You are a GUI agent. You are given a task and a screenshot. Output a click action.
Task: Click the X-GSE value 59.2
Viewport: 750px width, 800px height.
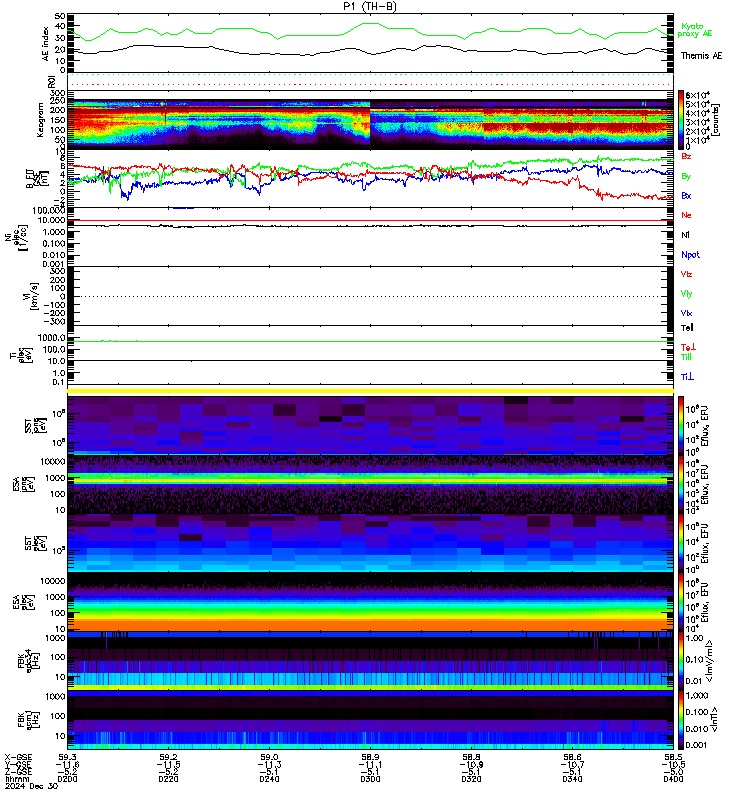(168, 757)
